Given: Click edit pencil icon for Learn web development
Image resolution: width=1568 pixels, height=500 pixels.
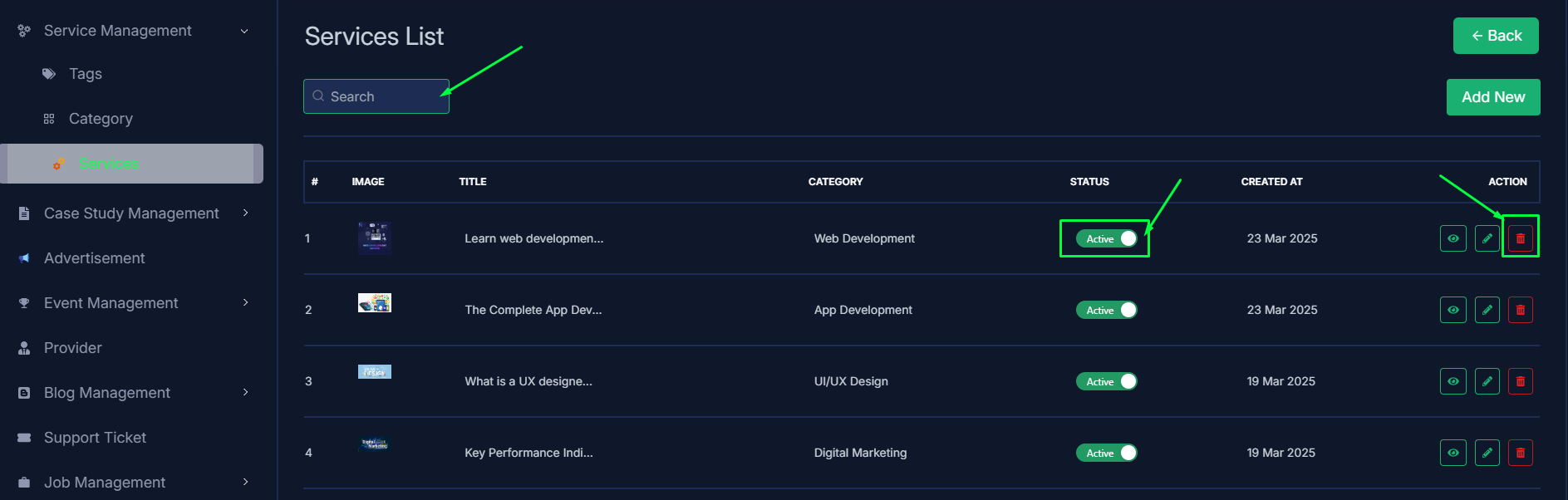Looking at the screenshot, I should [x=1487, y=238].
